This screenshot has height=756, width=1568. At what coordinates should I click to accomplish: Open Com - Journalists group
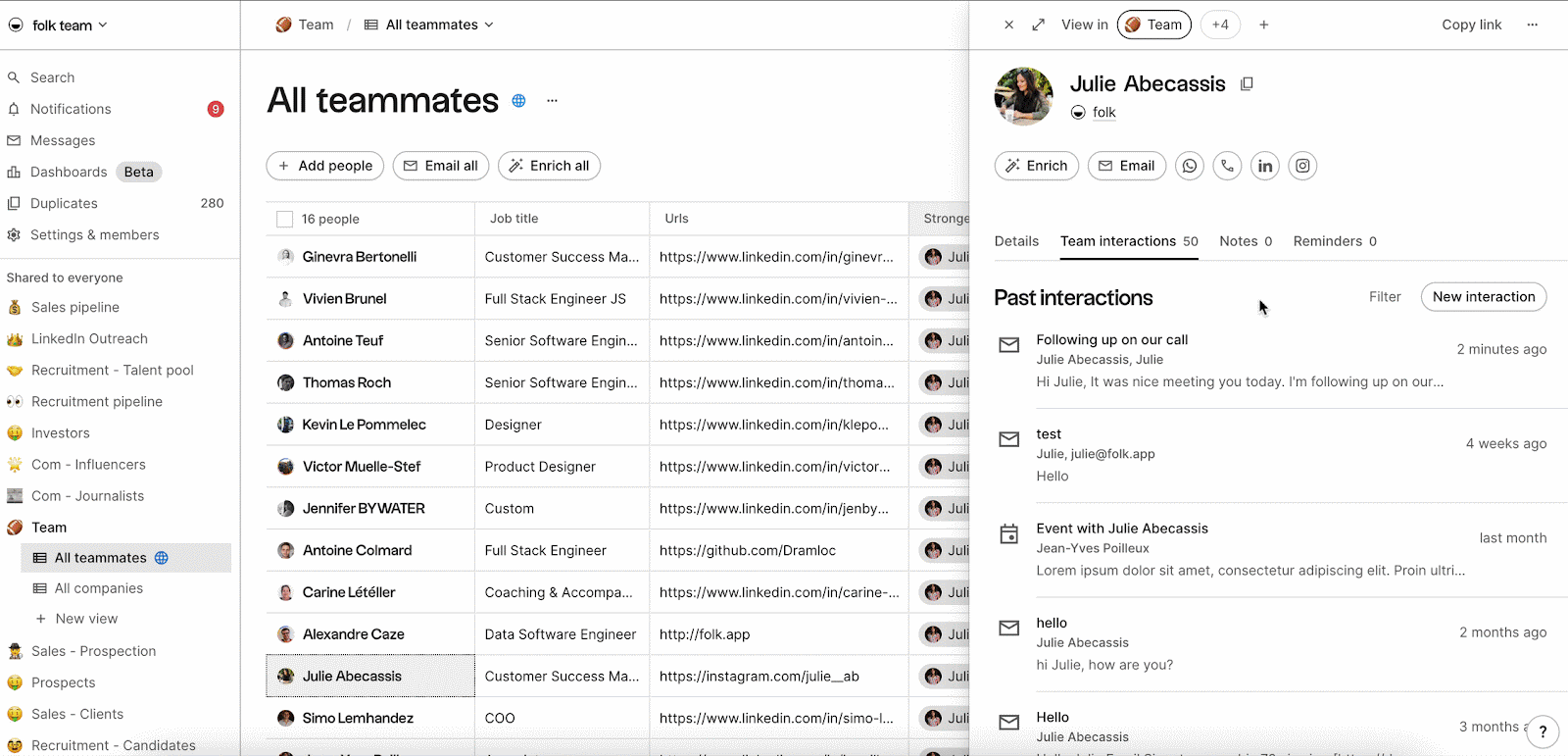(87, 496)
